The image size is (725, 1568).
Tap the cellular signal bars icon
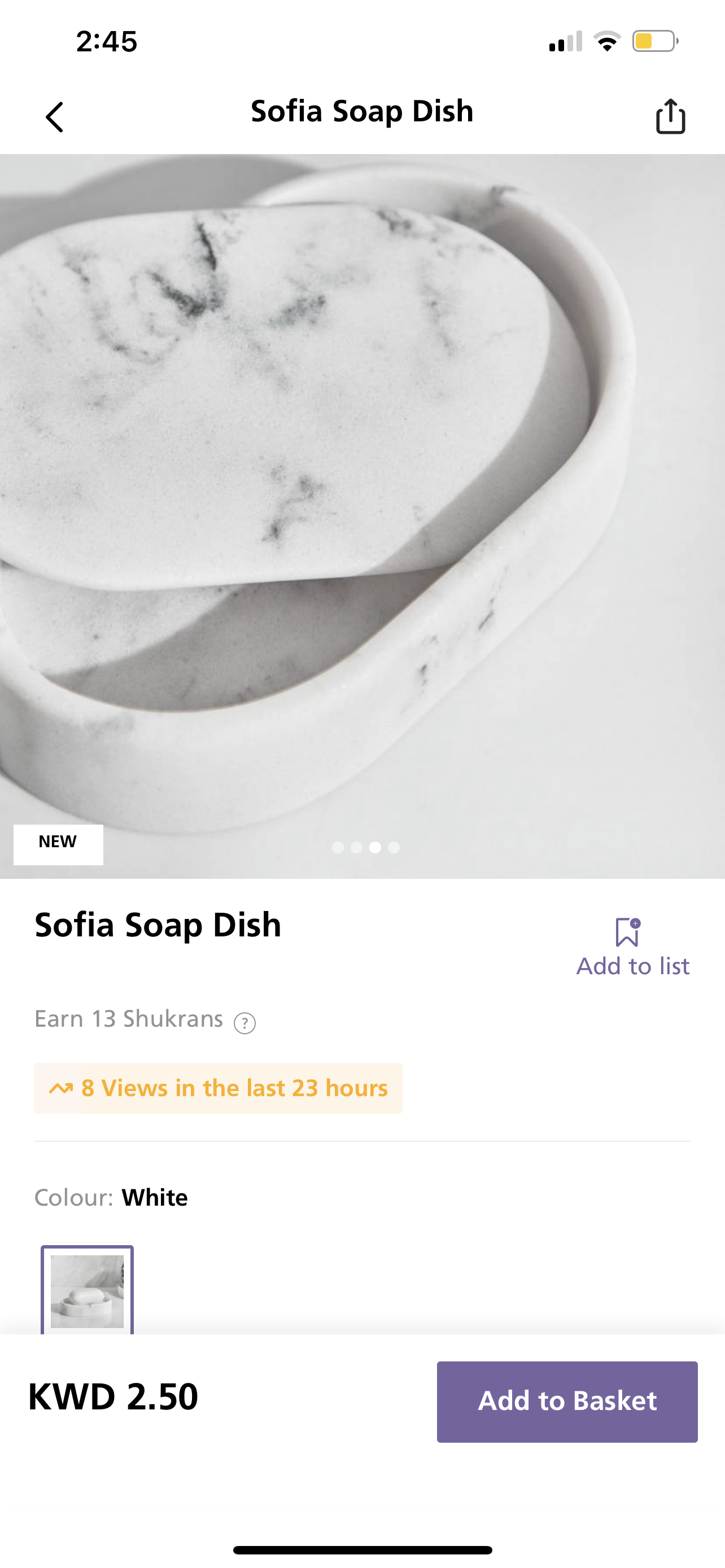(x=566, y=41)
